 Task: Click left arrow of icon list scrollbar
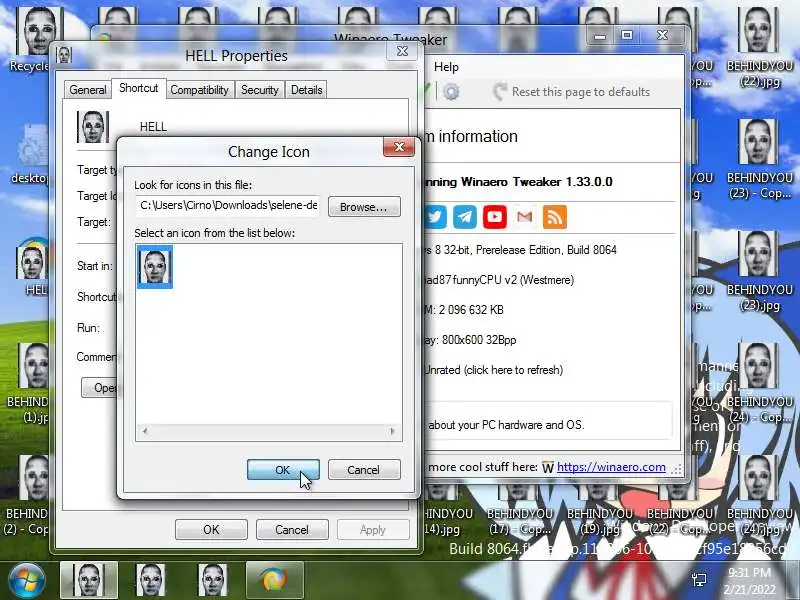[145, 431]
